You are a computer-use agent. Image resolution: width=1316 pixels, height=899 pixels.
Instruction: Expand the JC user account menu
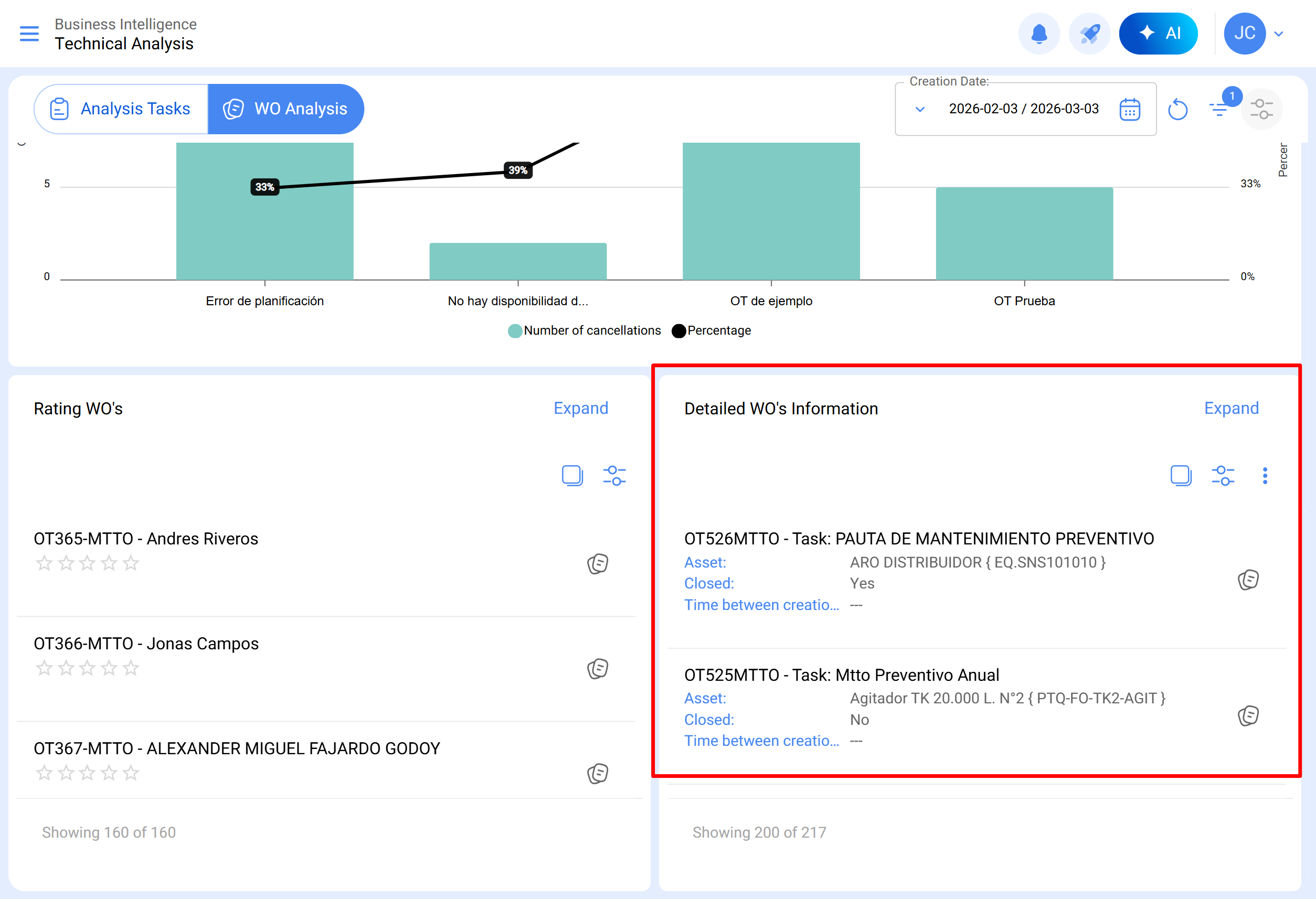(1278, 34)
